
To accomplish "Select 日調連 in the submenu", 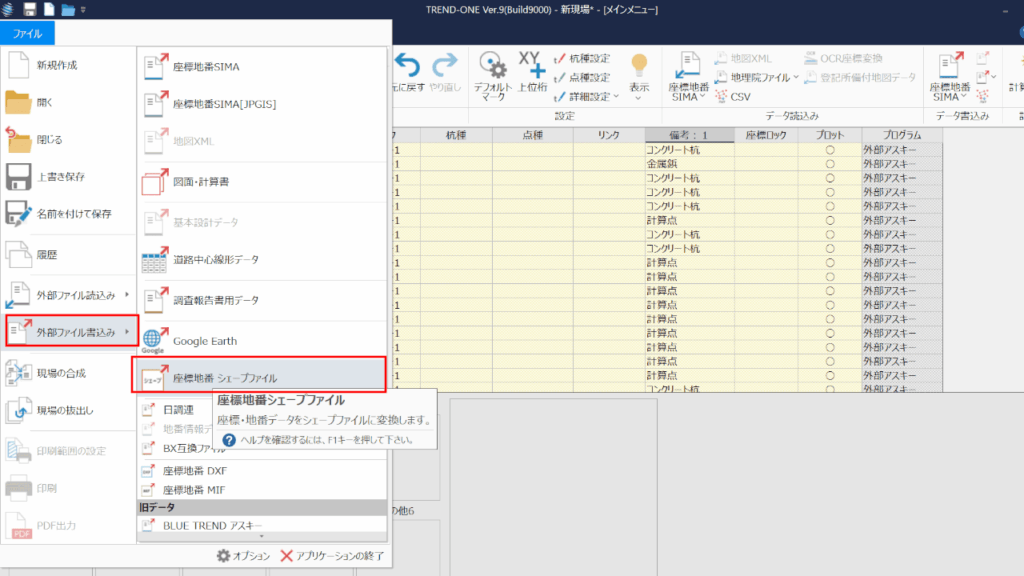I will (176, 410).
